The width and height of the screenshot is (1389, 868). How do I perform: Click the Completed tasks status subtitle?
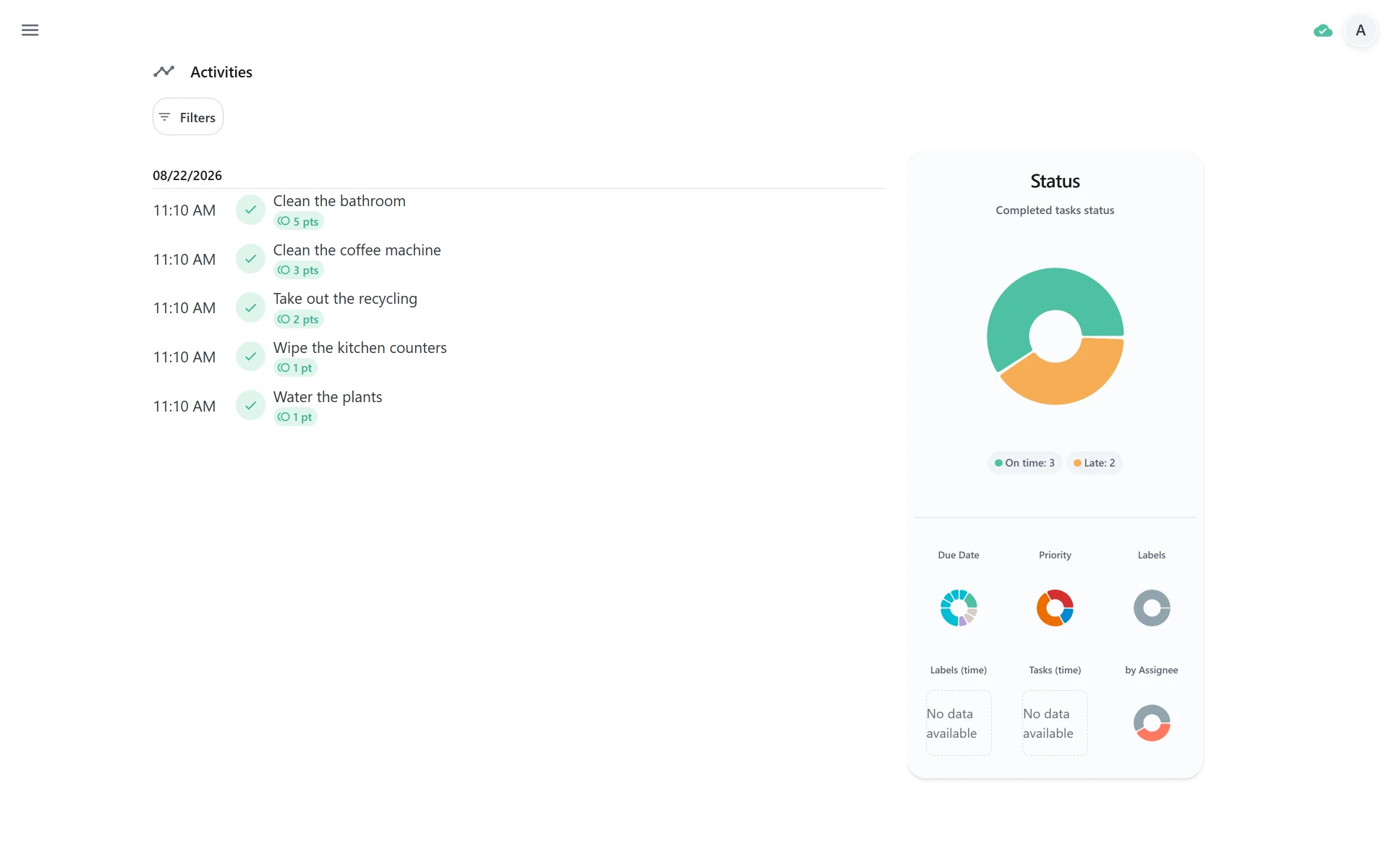tap(1055, 210)
